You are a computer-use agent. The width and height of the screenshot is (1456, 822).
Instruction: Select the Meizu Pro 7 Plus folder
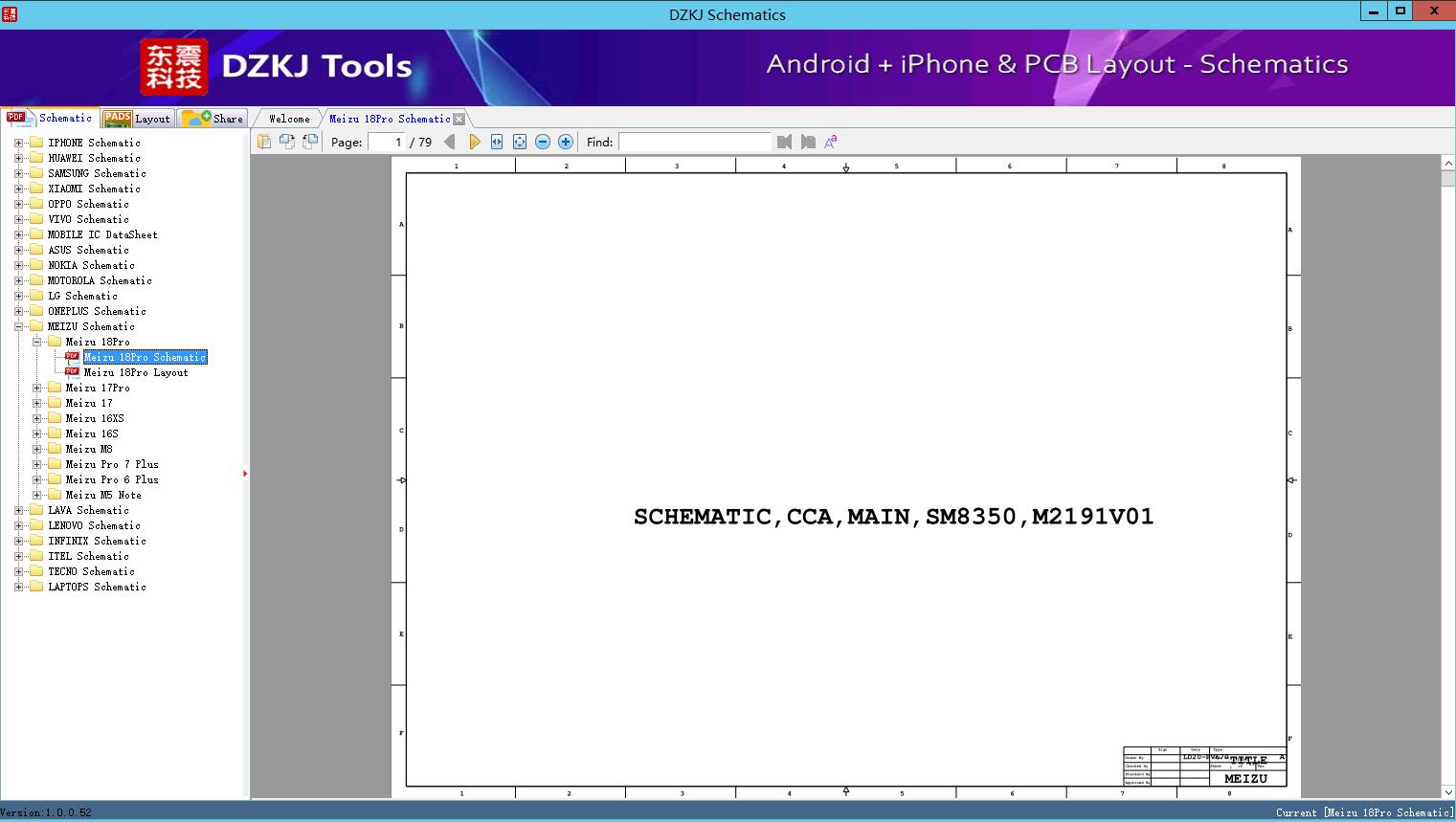coord(112,464)
